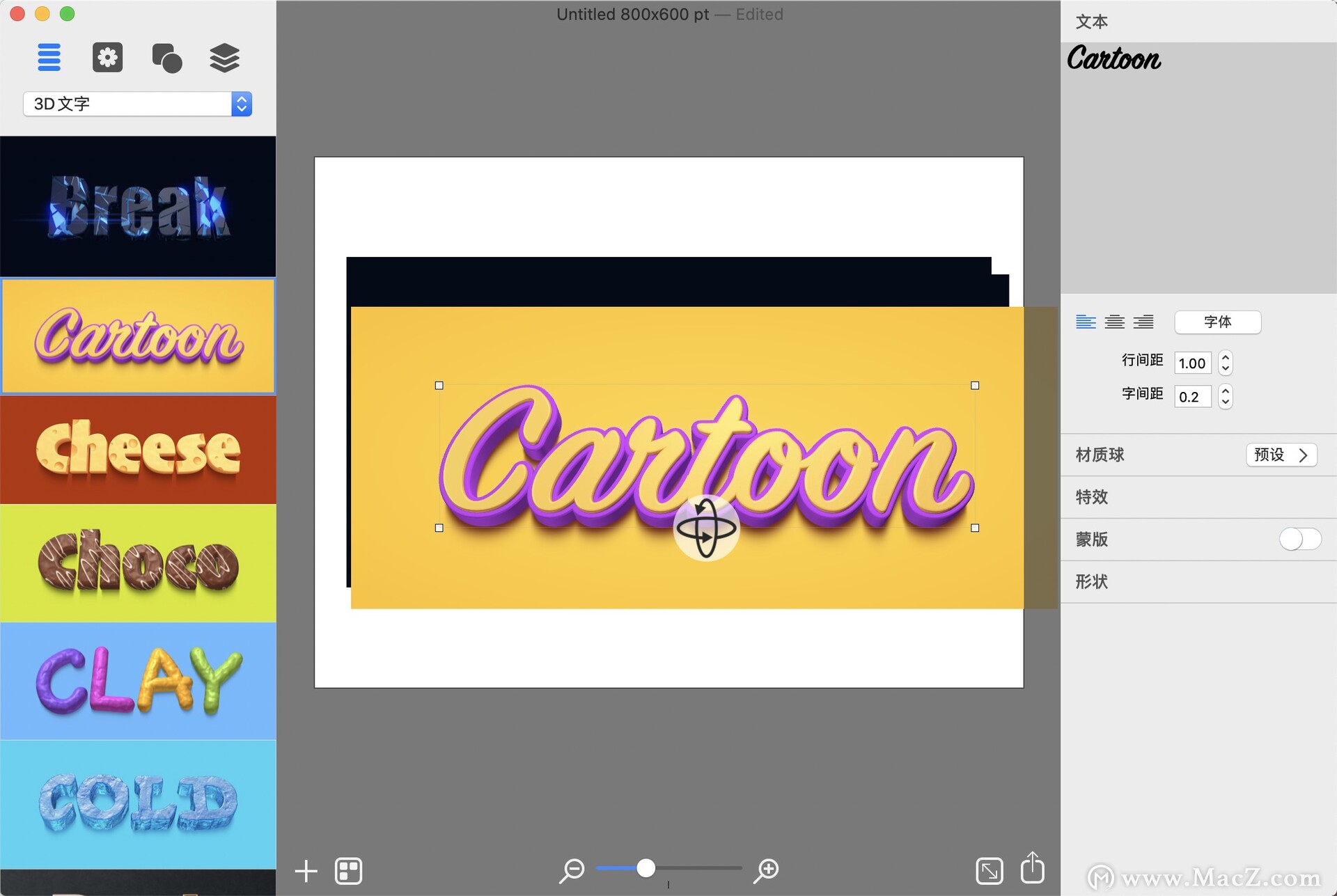This screenshot has height=896, width=1337.
Task: Open the layers stack icon
Action: [224, 58]
